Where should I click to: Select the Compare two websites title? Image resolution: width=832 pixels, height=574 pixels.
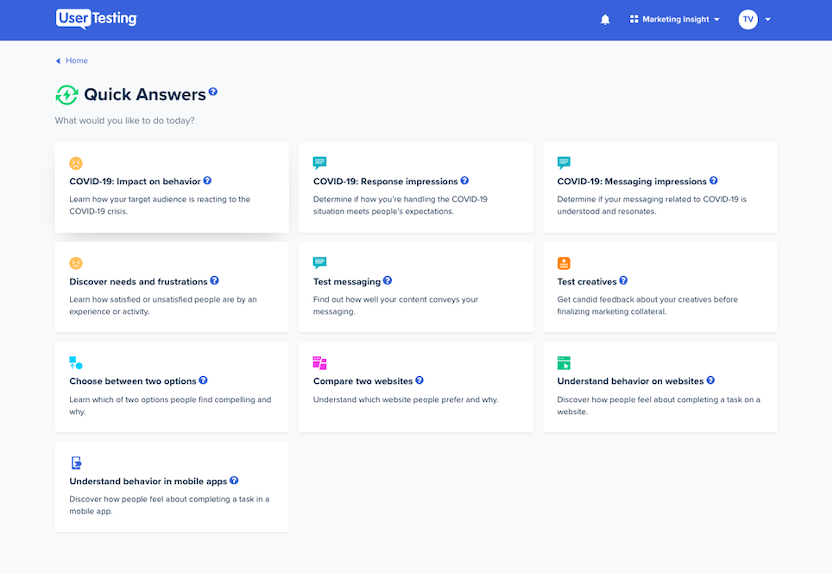coord(363,381)
